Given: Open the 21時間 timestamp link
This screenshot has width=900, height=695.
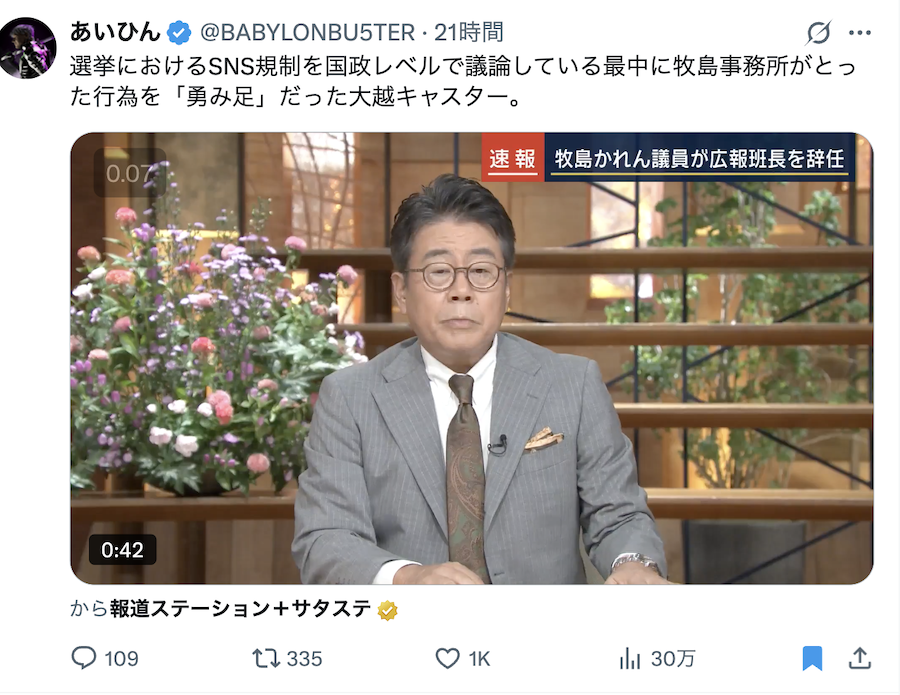Looking at the screenshot, I should click(x=468, y=33).
